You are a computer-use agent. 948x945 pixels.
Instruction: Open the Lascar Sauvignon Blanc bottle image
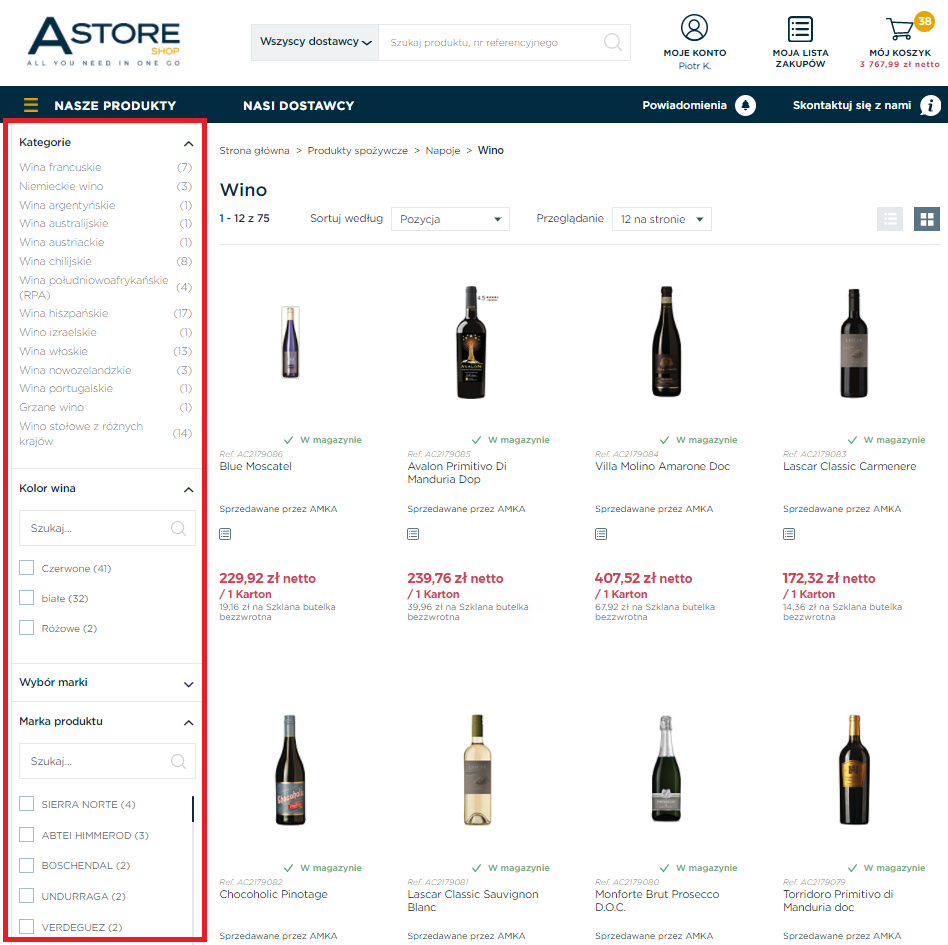[x=478, y=770]
